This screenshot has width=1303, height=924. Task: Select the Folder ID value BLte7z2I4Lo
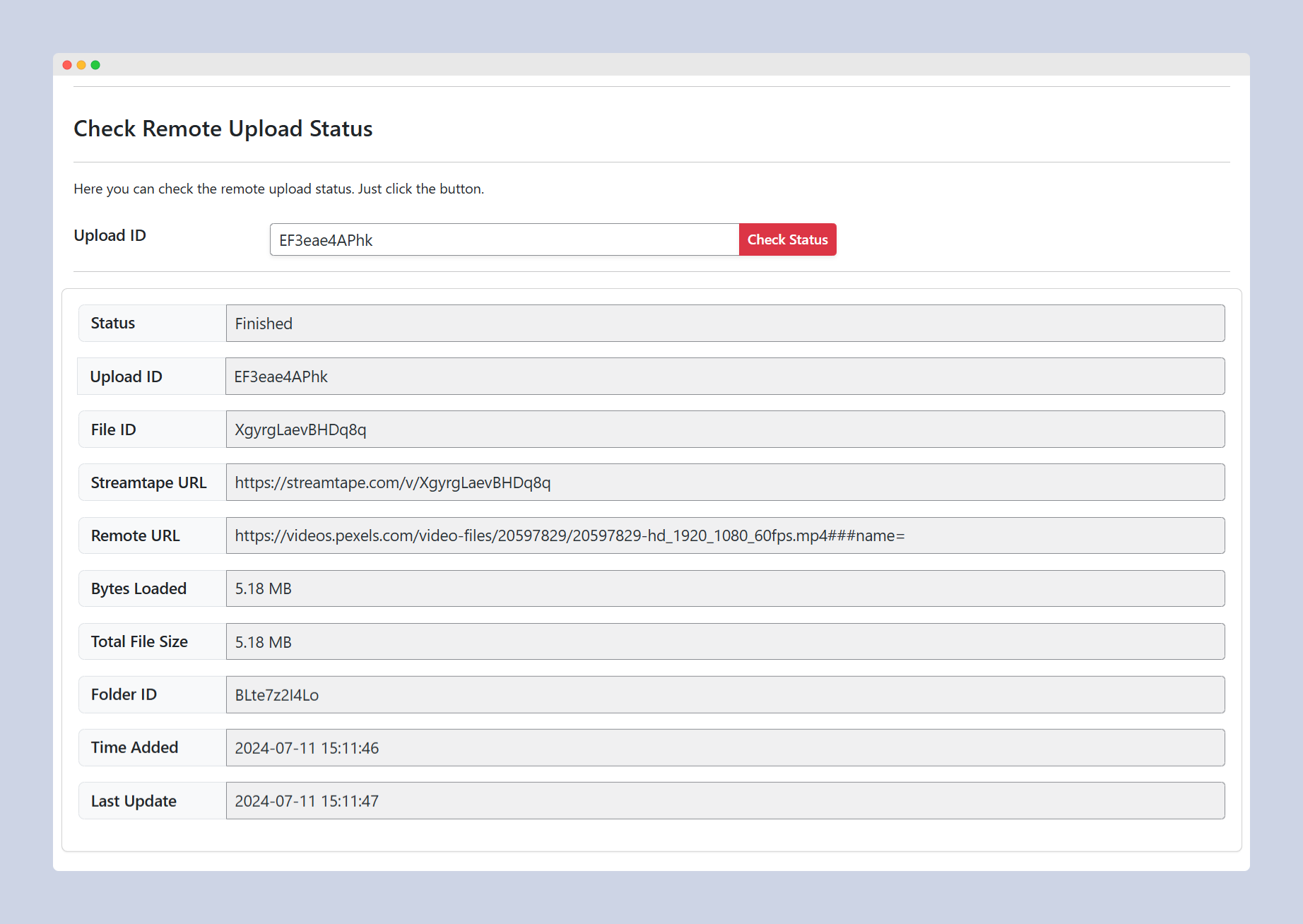click(x=725, y=694)
